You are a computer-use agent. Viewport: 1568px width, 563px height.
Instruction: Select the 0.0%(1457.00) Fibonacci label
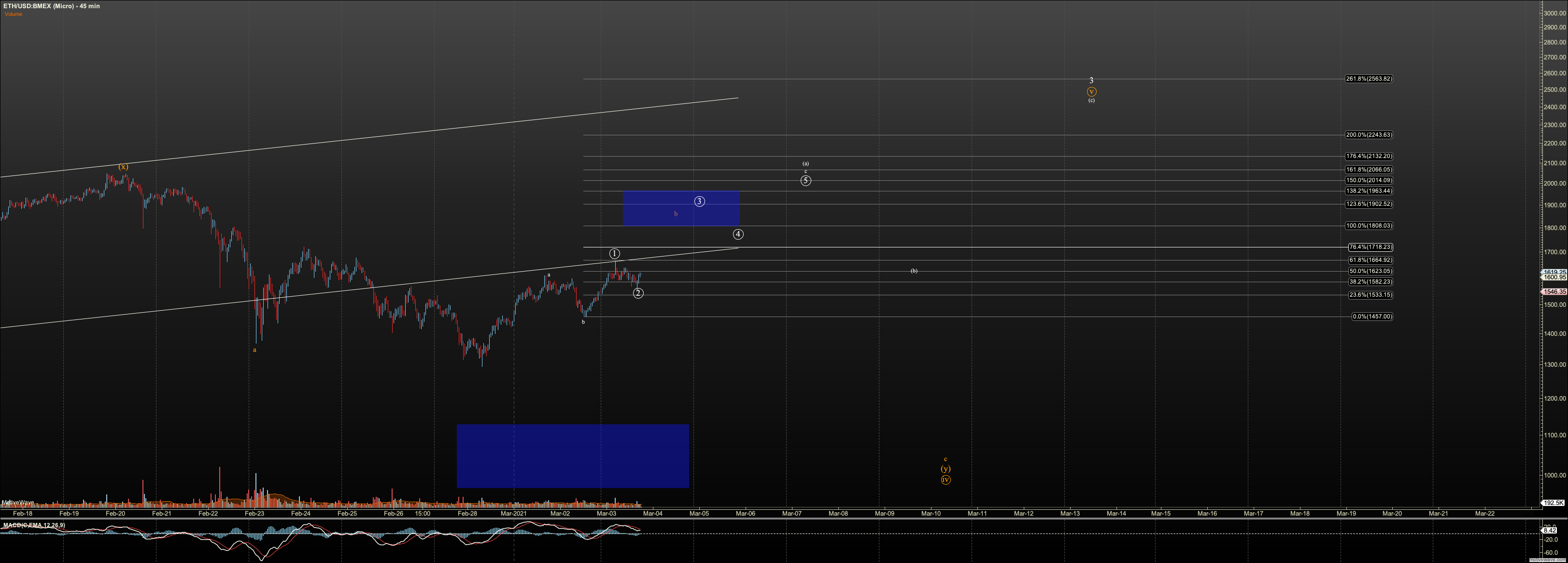point(1371,316)
